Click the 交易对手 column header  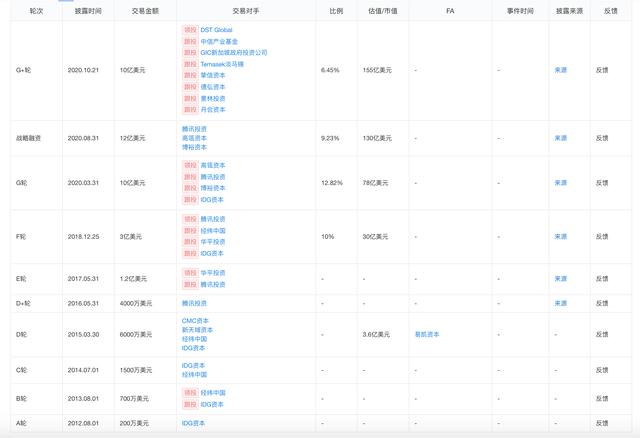(246, 11)
